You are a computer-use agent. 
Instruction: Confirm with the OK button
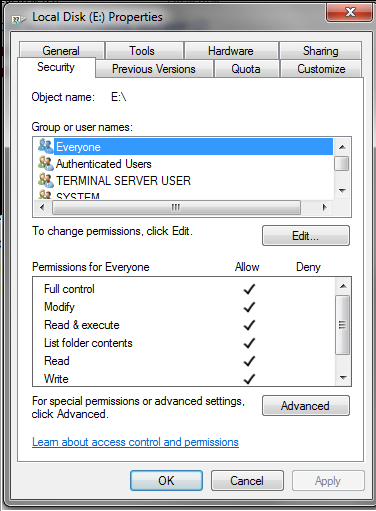[x=166, y=481]
